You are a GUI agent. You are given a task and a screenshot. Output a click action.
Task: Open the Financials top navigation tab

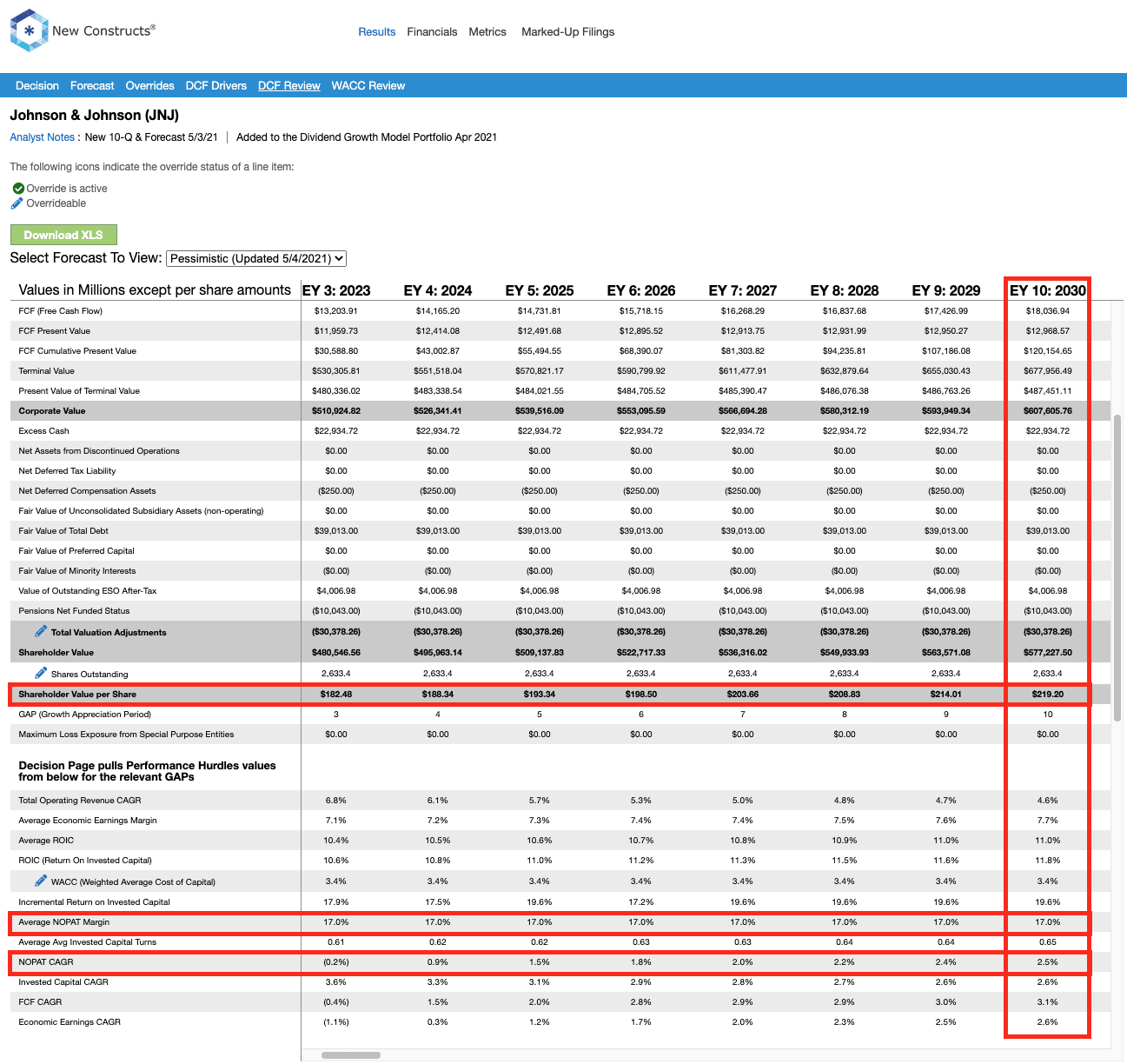tap(432, 31)
